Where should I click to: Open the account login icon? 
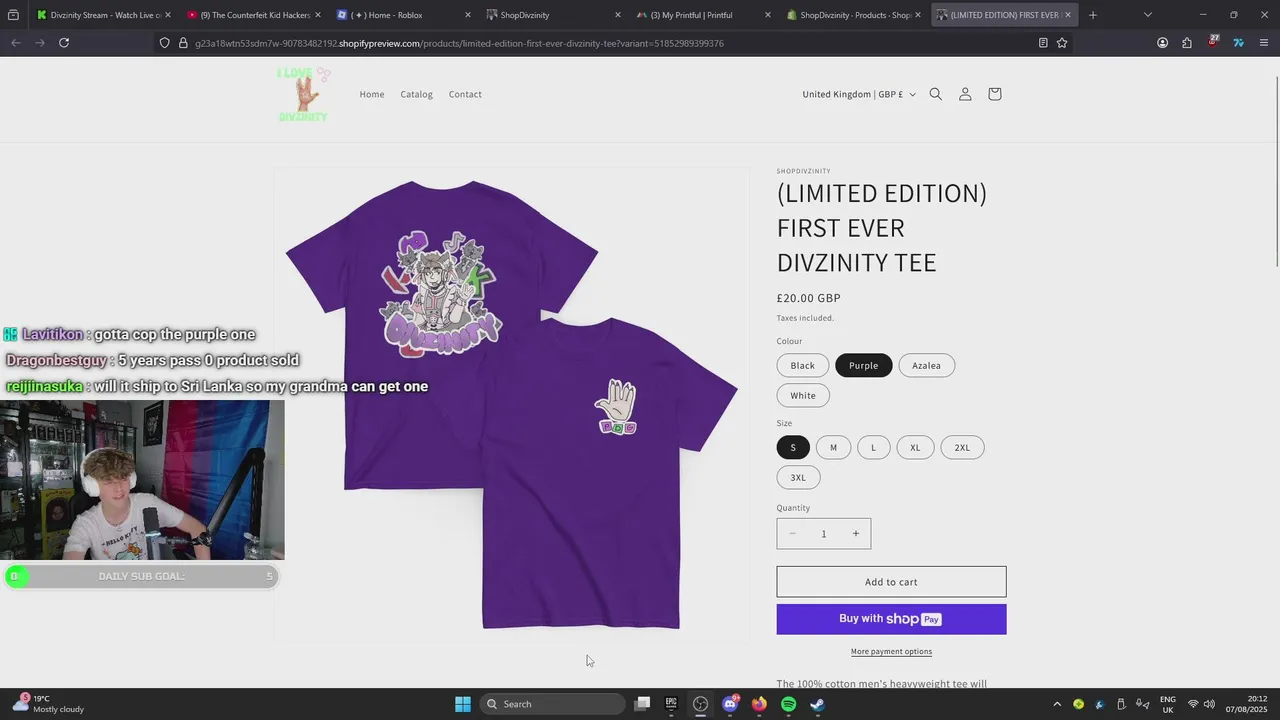coord(965,94)
